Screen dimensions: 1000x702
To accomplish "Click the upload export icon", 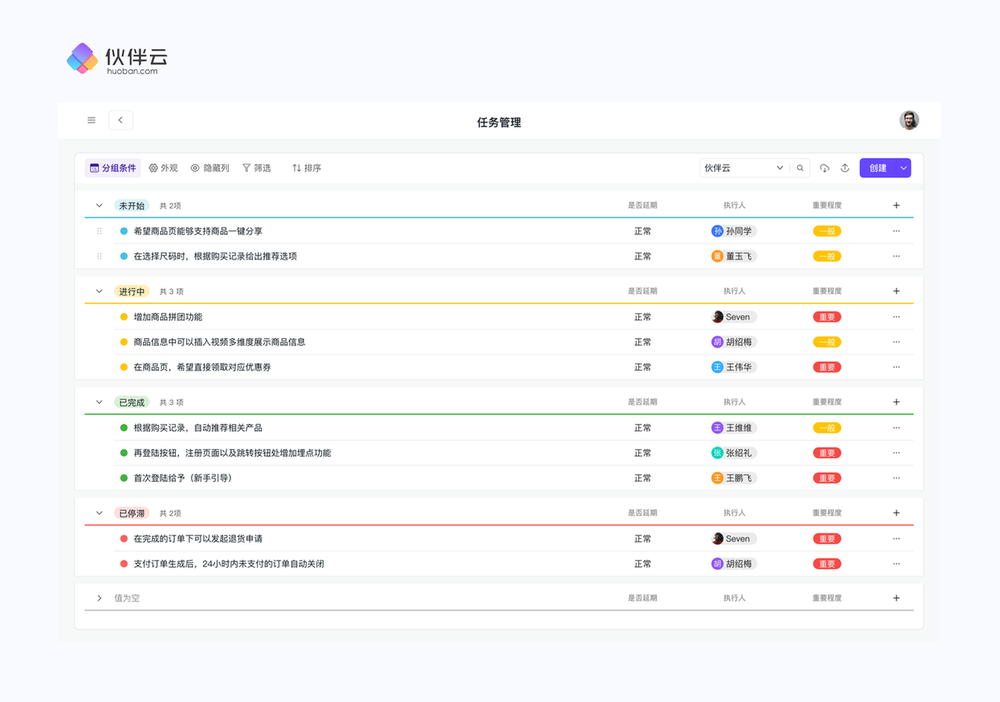I will 845,168.
